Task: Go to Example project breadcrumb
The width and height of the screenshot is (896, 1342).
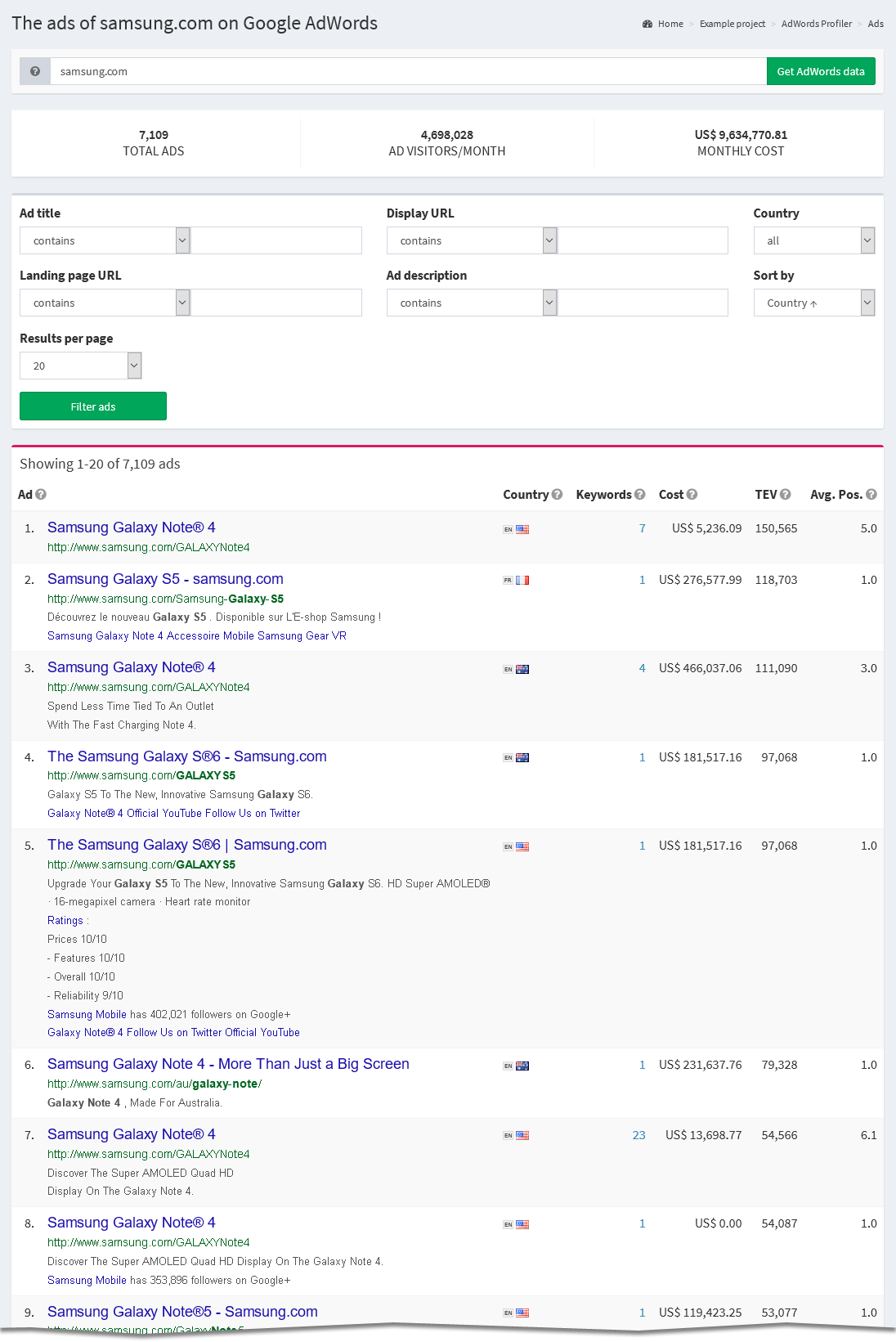Action: coord(732,24)
